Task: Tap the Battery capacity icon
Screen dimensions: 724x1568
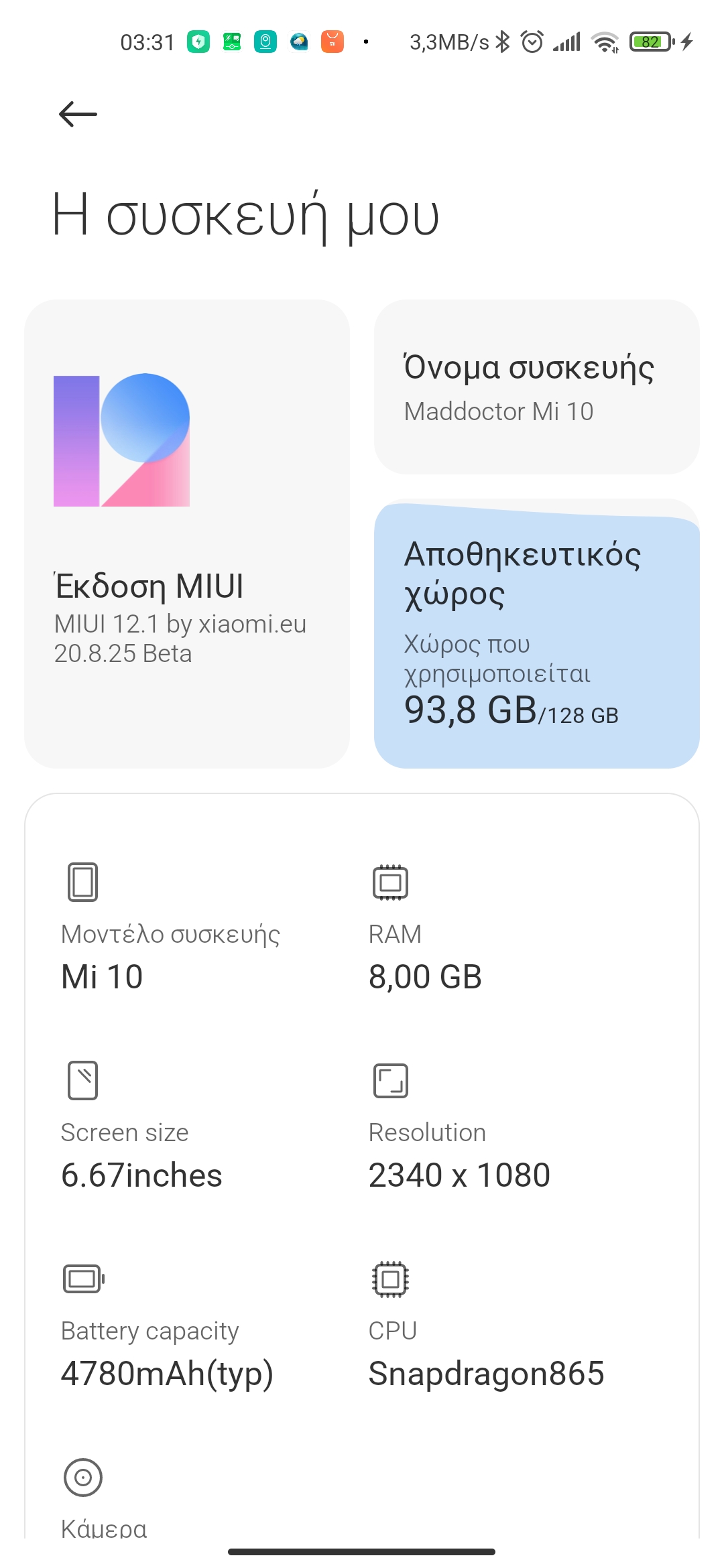Action: [83, 1279]
